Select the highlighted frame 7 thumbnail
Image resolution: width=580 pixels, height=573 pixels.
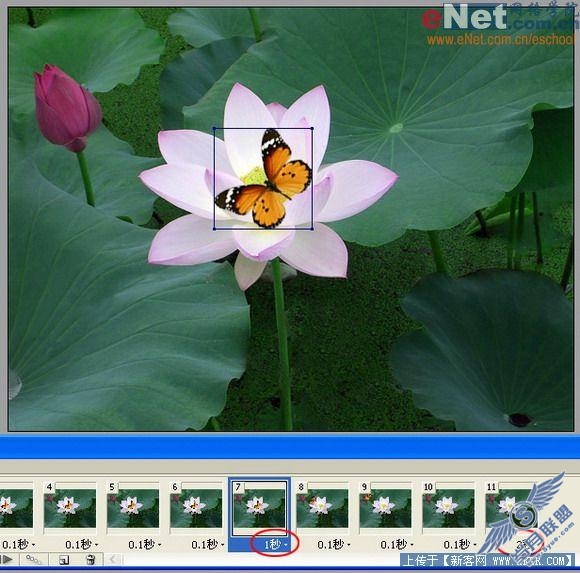(x=259, y=508)
